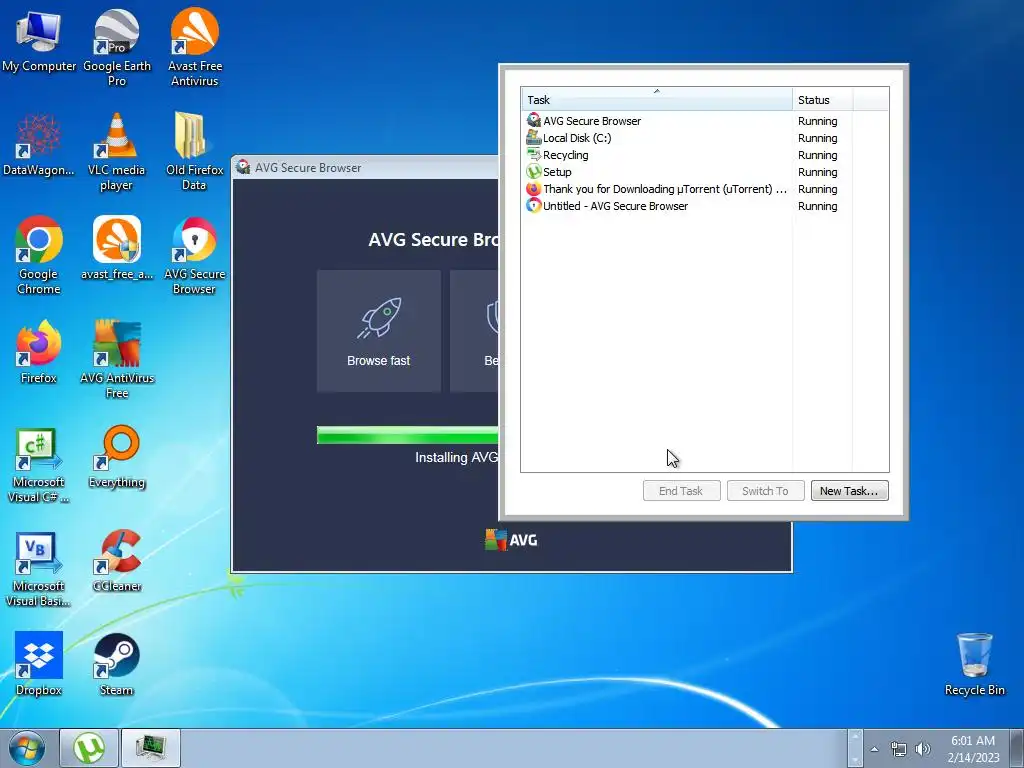This screenshot has width=1024, height=768.
Task: Open the Recycle Bin
Action: pyautogui.click(x=974, y=664)
